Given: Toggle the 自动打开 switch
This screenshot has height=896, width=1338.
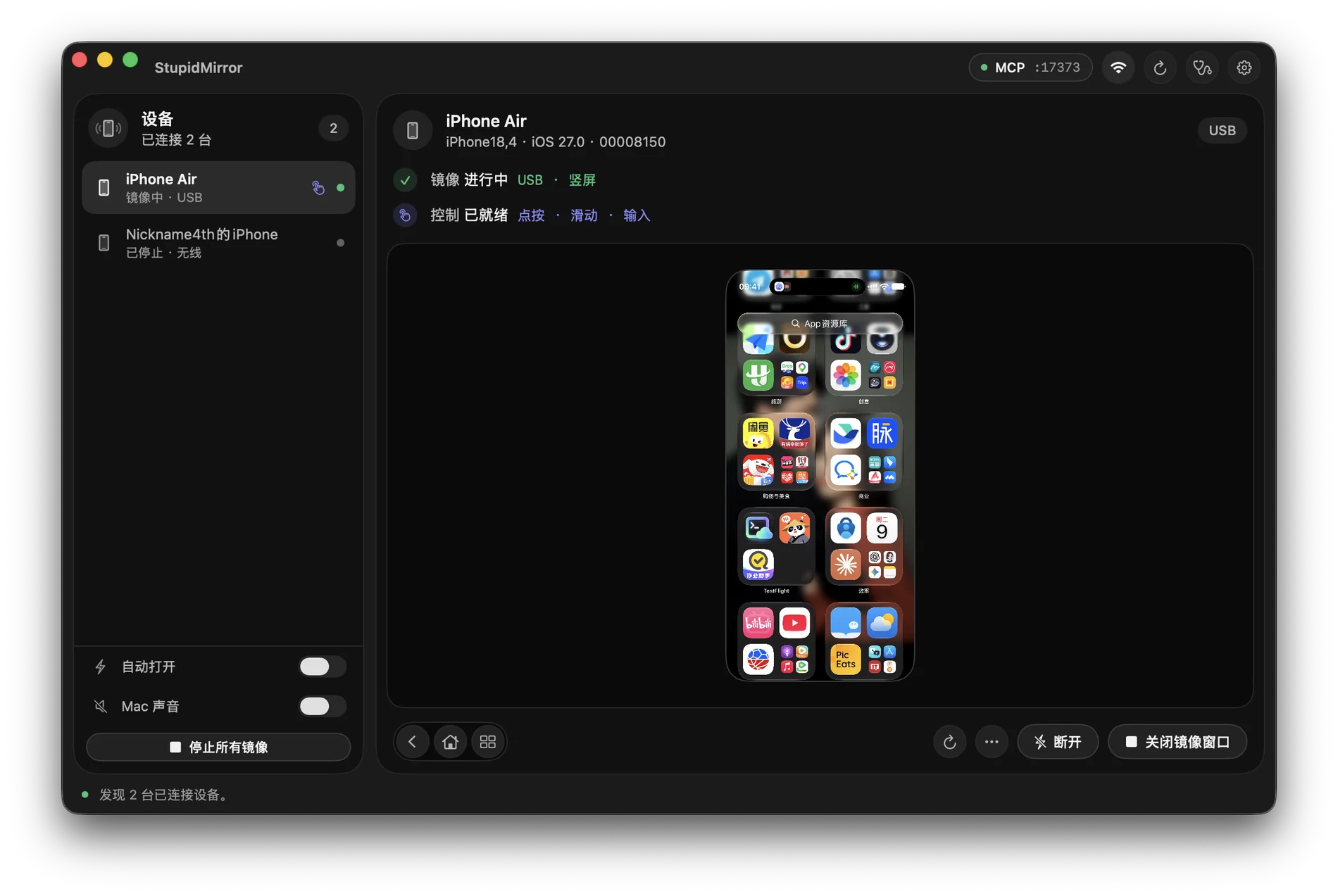Looking at the screenshot, I should (x=322, y=667).
